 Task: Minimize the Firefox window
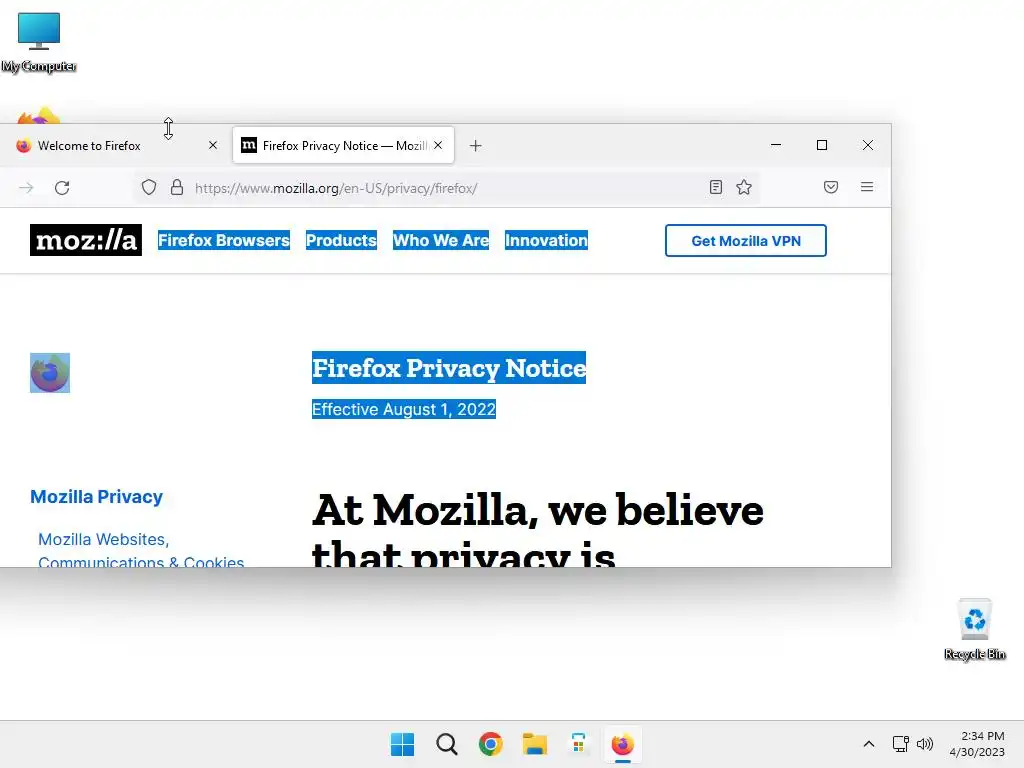(776, 145)
